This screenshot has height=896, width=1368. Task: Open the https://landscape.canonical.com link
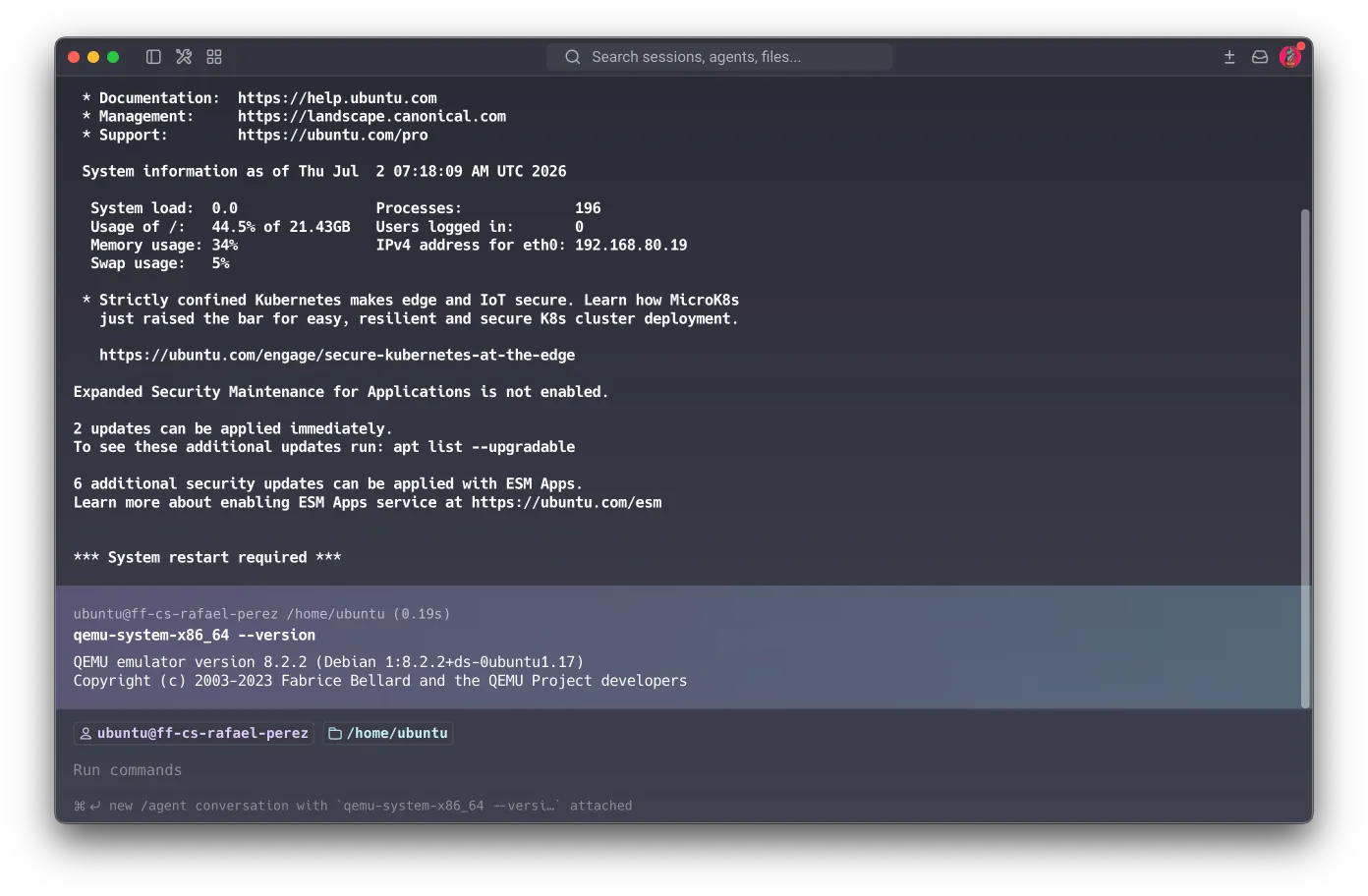(x=371, y=116)
